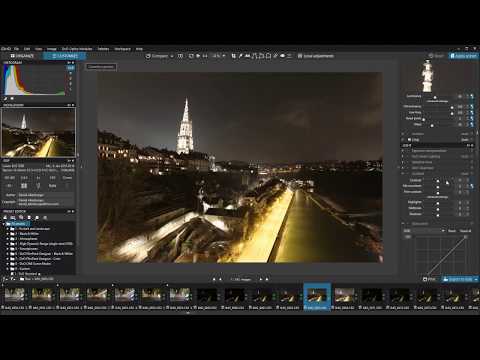Image resolution: width=480 pixels, height=360 pixels.
Task: Toggle the Crop correction on
Action: click(410, 140)
